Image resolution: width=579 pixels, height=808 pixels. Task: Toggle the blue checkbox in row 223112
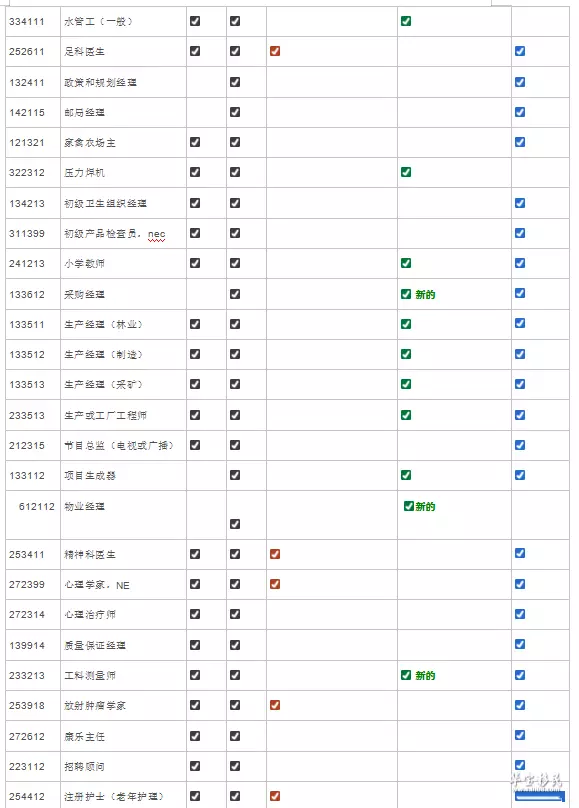[x=520, y=765]
